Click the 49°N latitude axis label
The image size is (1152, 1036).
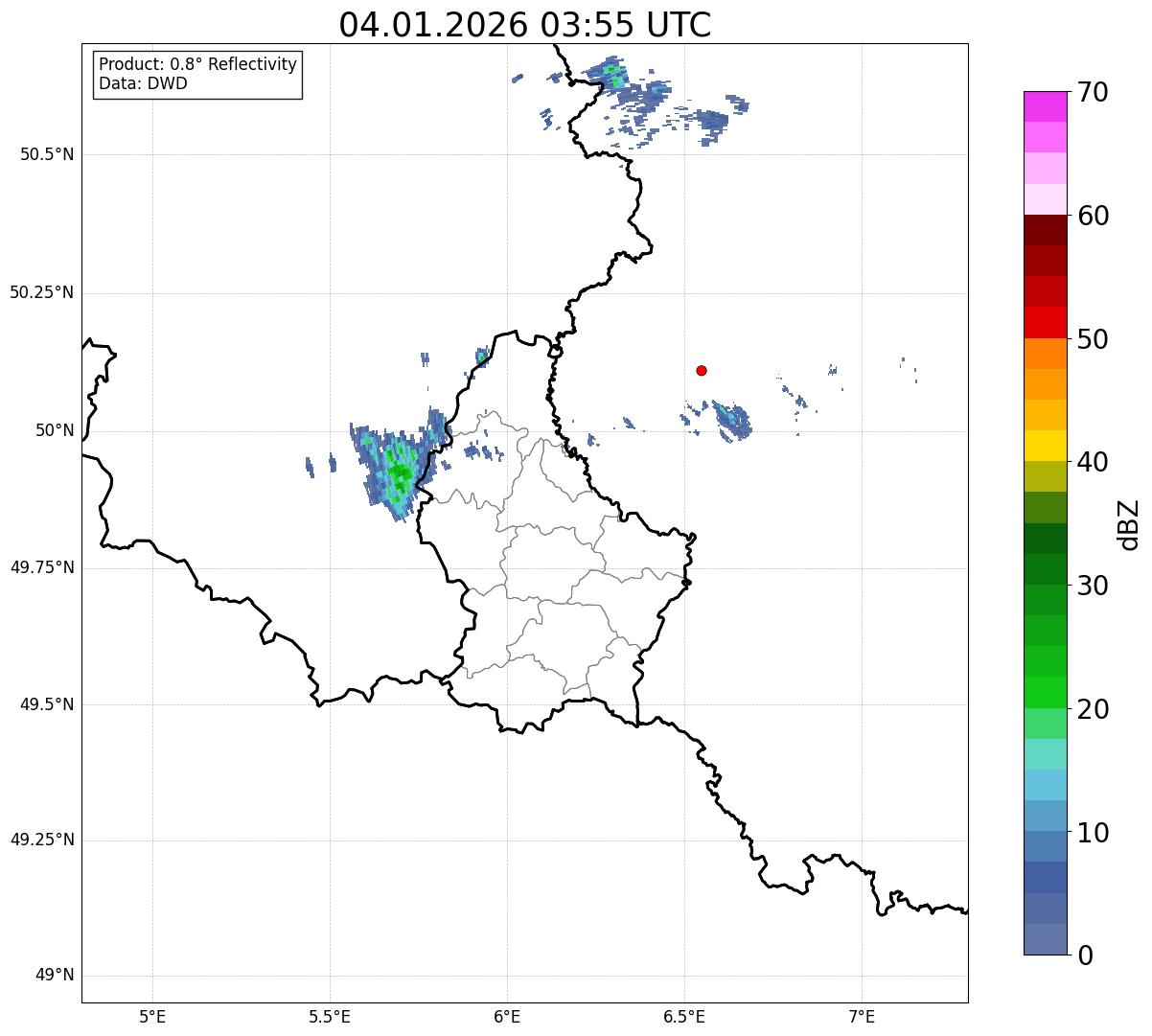coord(54,976)
